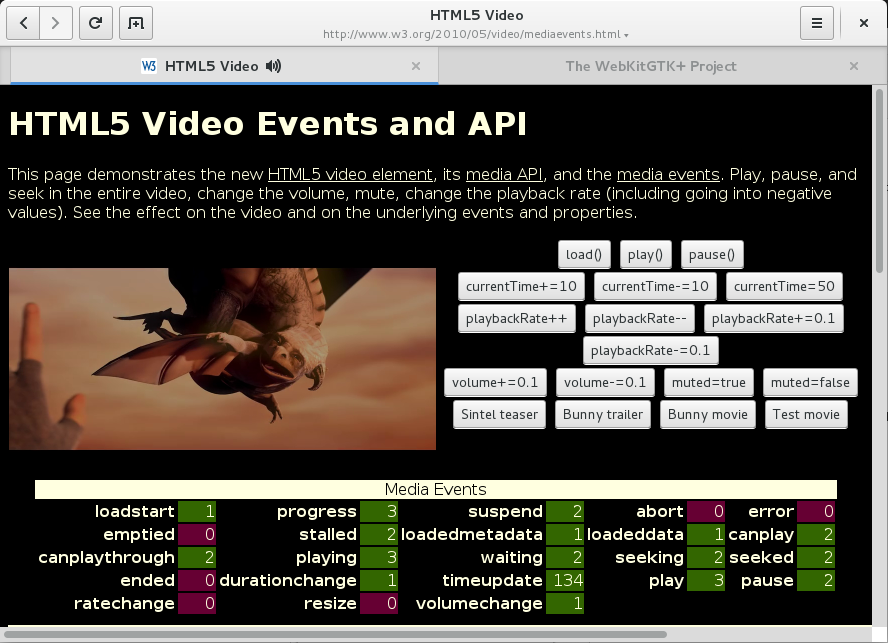Raise volume with volume+=0.1
The image size is (888, 643).
(496, 382)
